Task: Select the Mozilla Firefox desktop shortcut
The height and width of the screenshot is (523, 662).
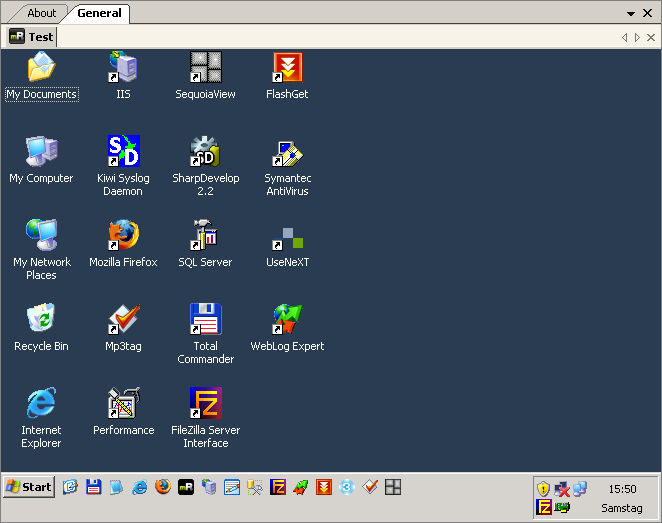Action: (x=123, y=244)
